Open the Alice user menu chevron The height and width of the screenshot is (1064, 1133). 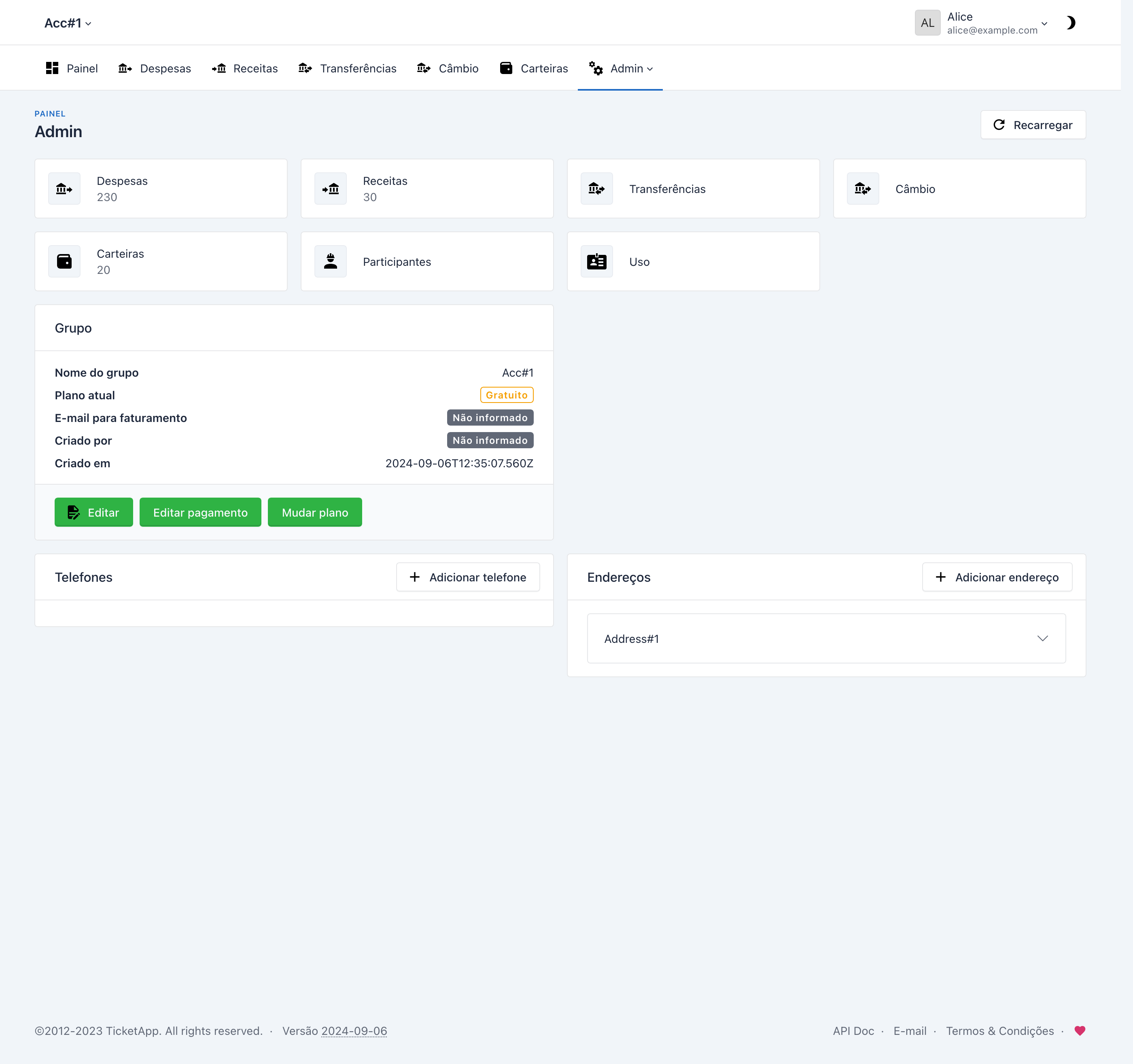[1044, 23]
